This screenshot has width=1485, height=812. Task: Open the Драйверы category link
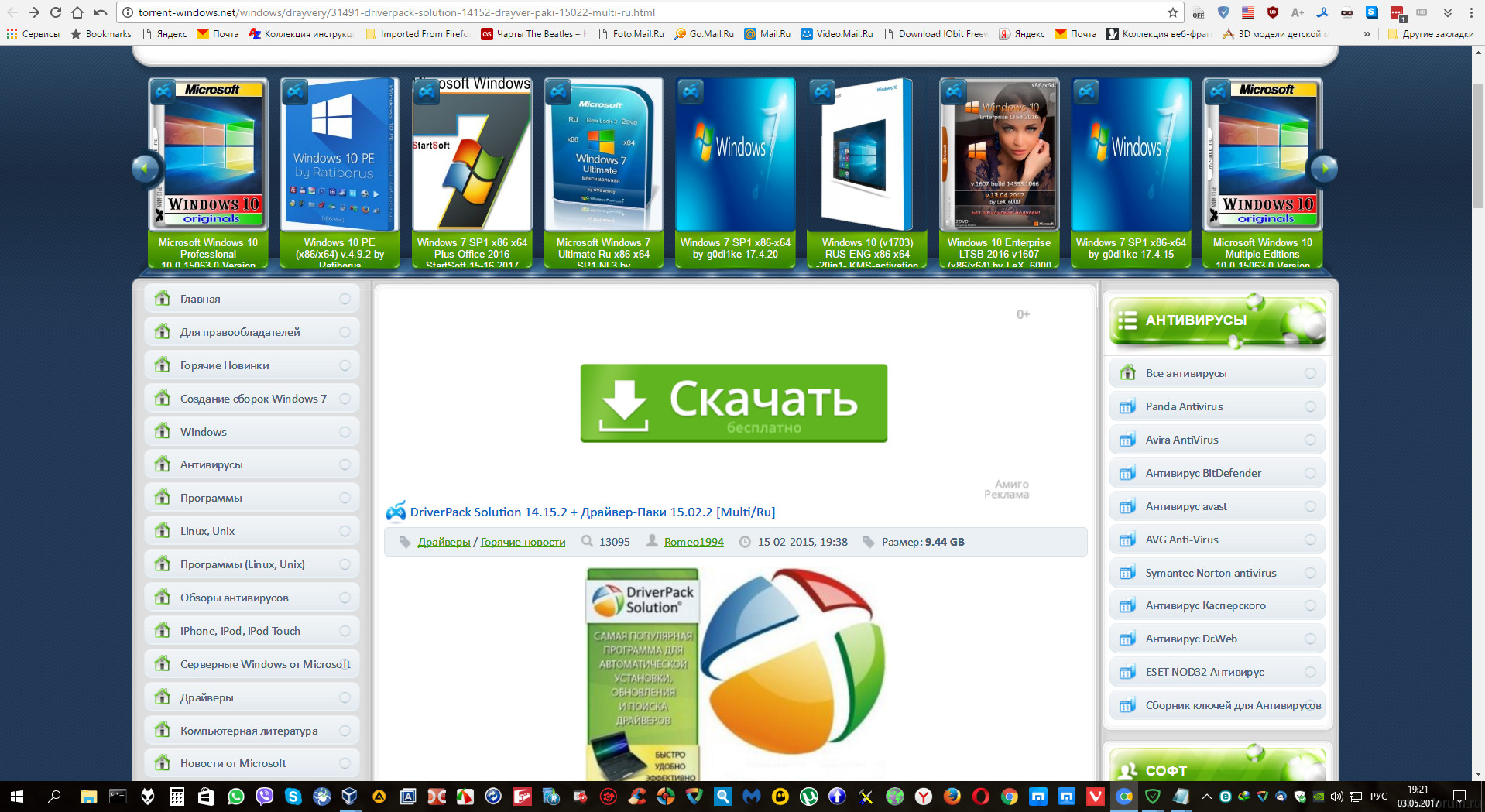coord(444,542)
